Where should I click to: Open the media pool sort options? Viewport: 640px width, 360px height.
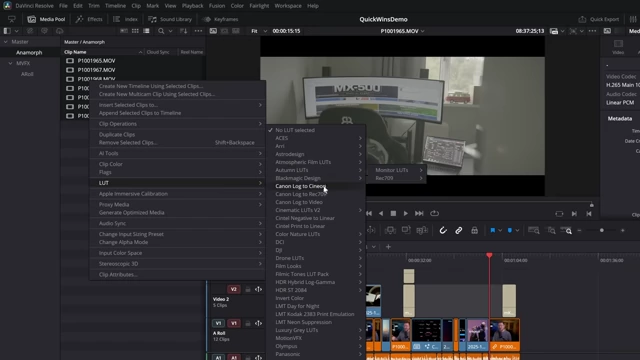(x=184, y=31)
